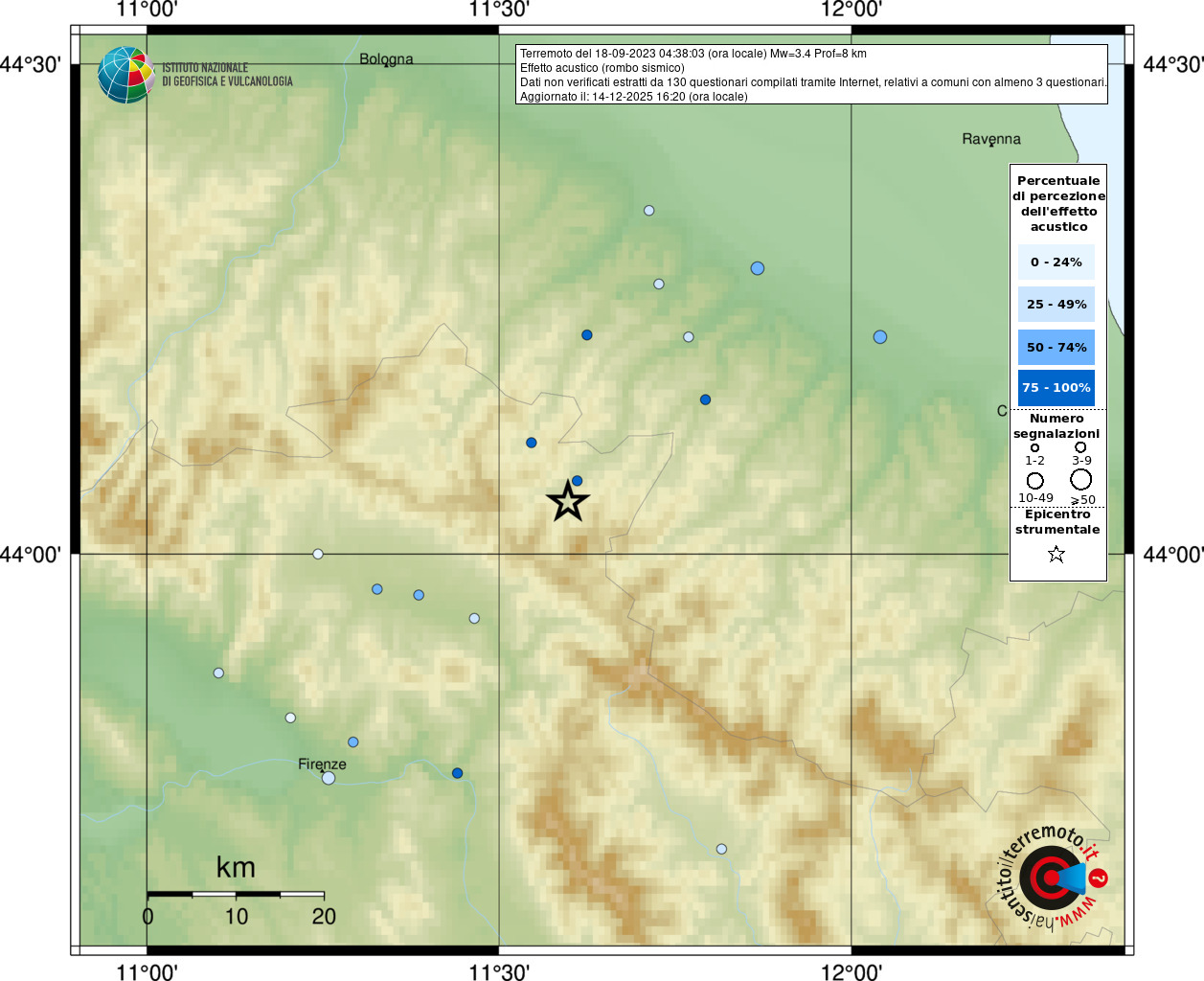Click the 'Numero segnalazioni' legend heading
This screenshot has height=981, width=1204.
coord(1056,426)
